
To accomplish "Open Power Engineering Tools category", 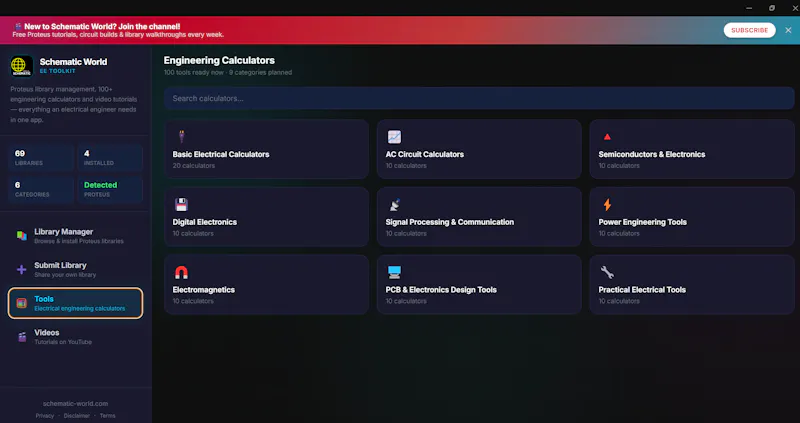I will (692, 217).
